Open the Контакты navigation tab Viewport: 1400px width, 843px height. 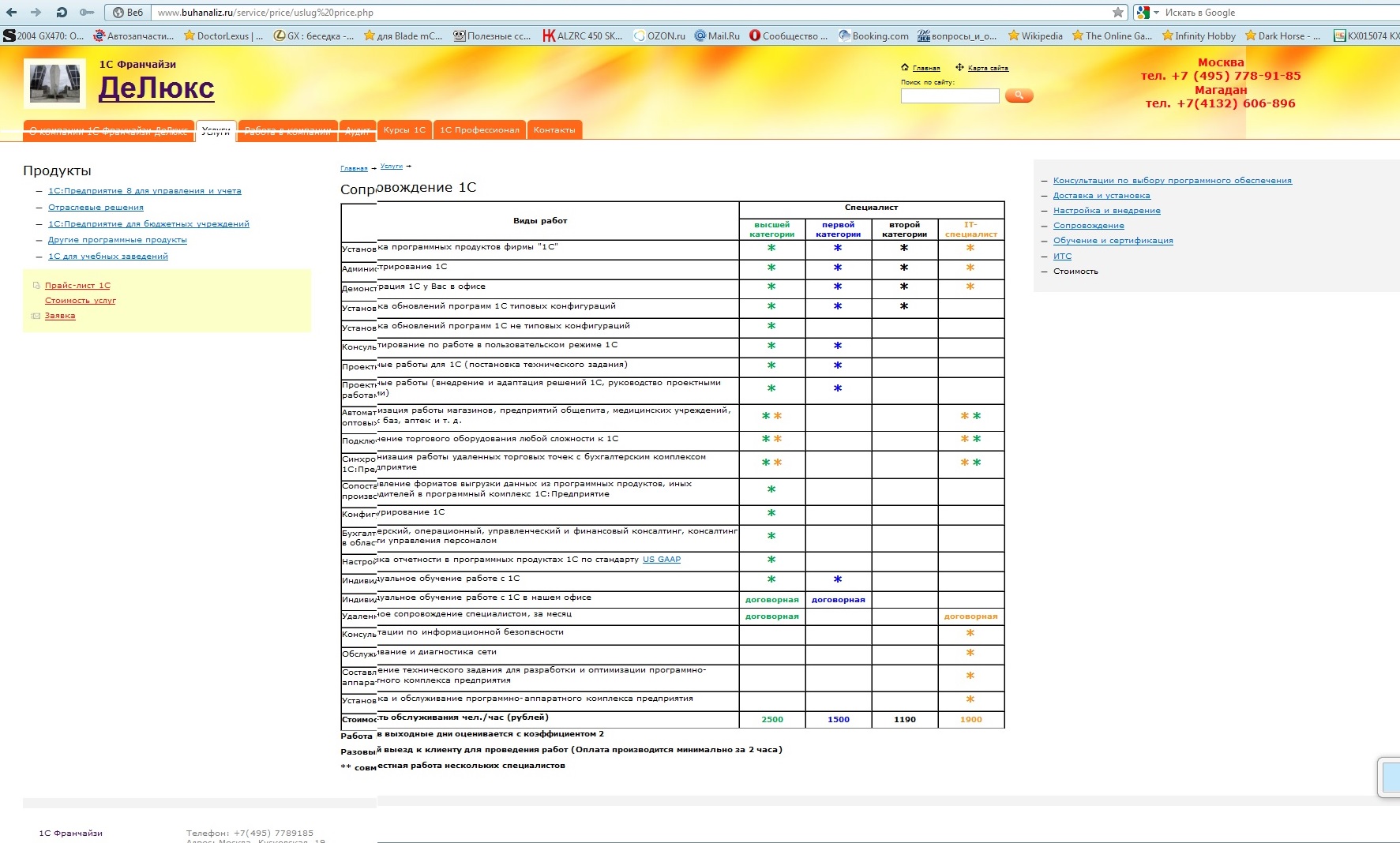[x=554, y=130]
